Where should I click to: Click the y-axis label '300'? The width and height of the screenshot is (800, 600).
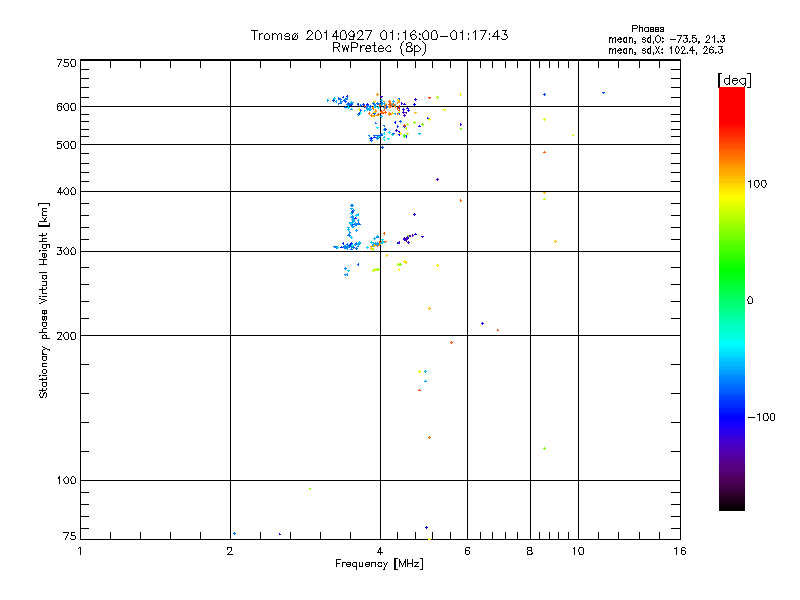pos(66,252)
